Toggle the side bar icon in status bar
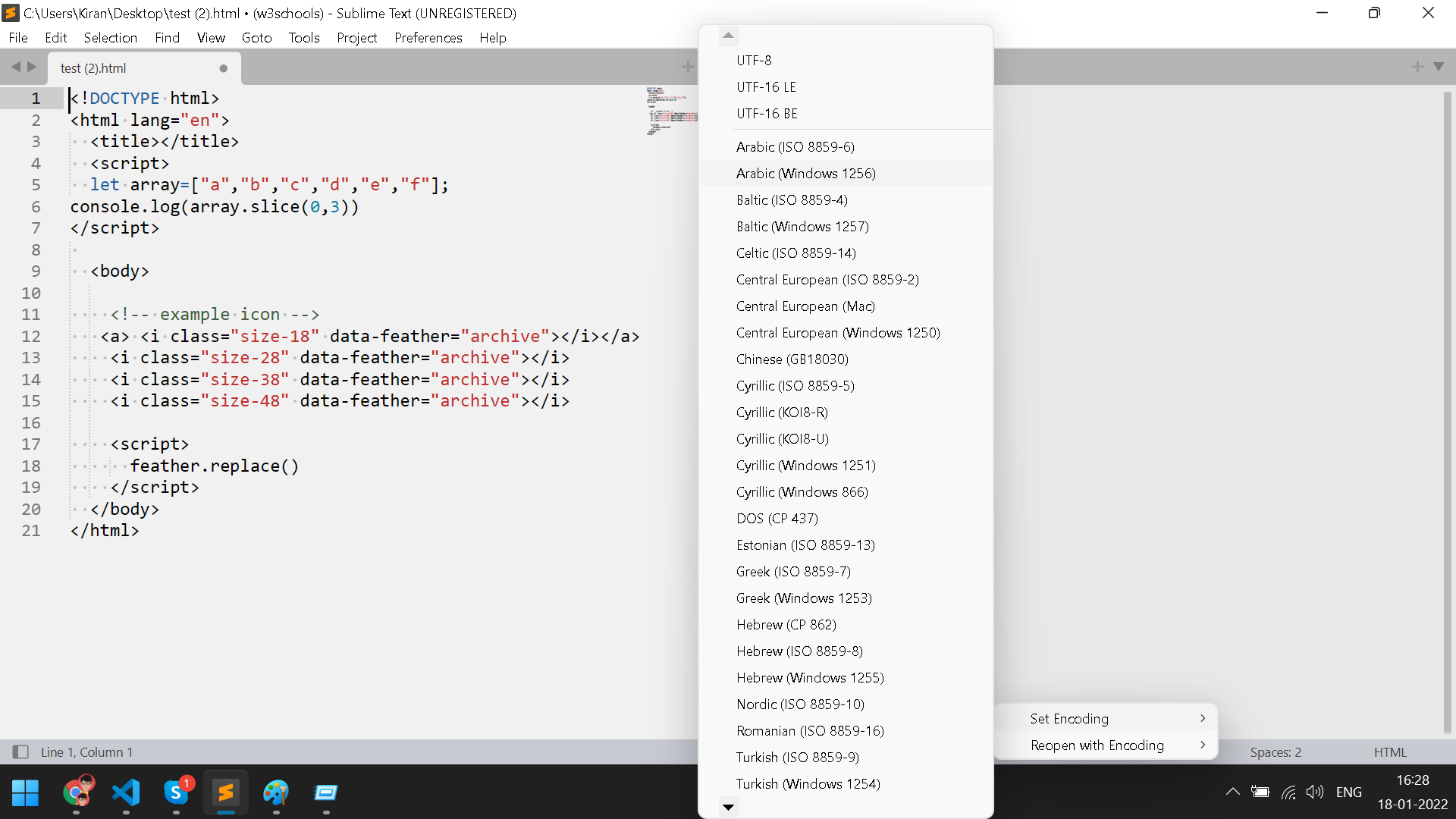This screenshot has height=819, width=1456. pos(20,752)
